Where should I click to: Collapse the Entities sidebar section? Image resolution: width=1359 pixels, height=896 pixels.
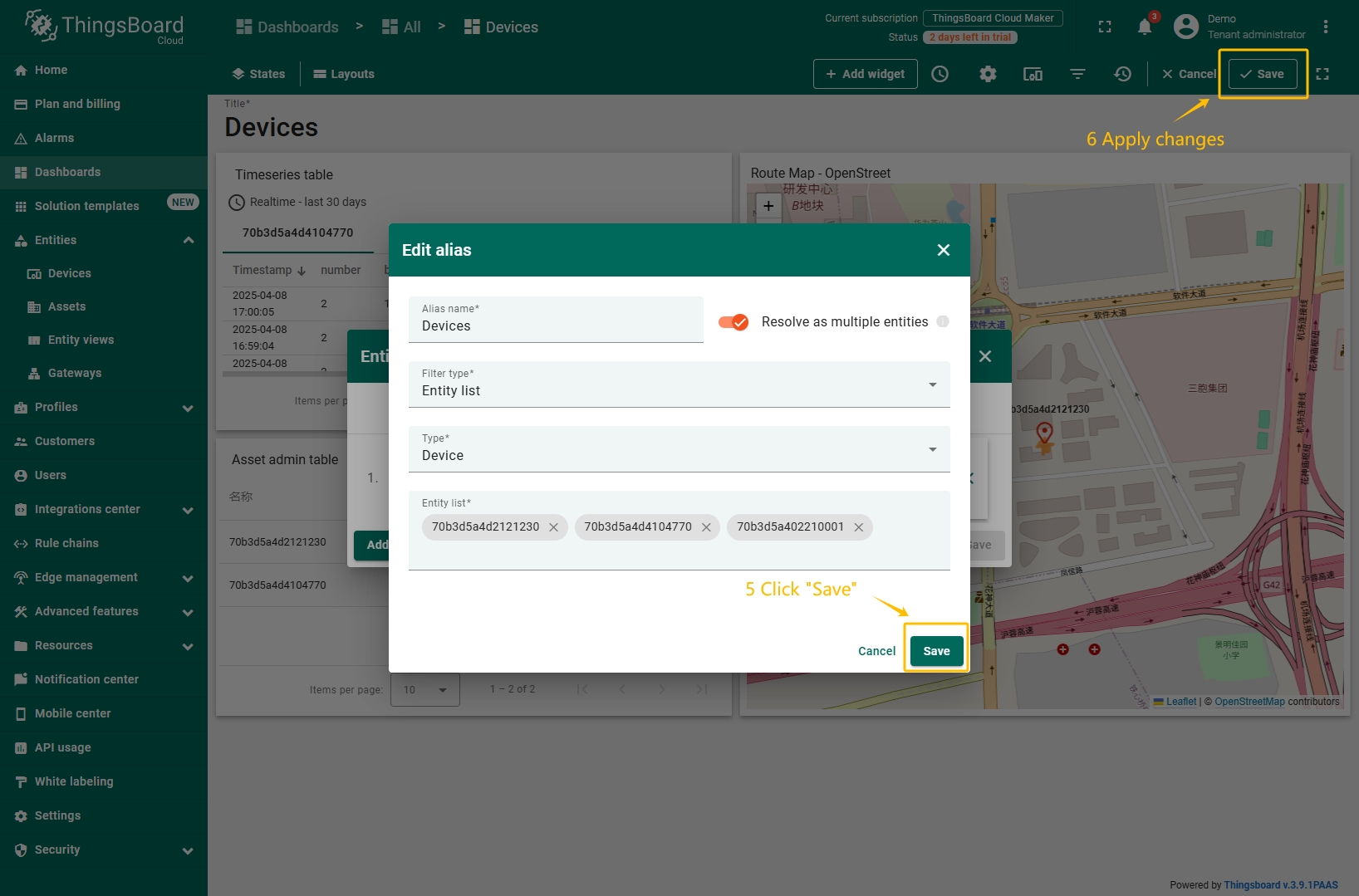pos(189,240)
